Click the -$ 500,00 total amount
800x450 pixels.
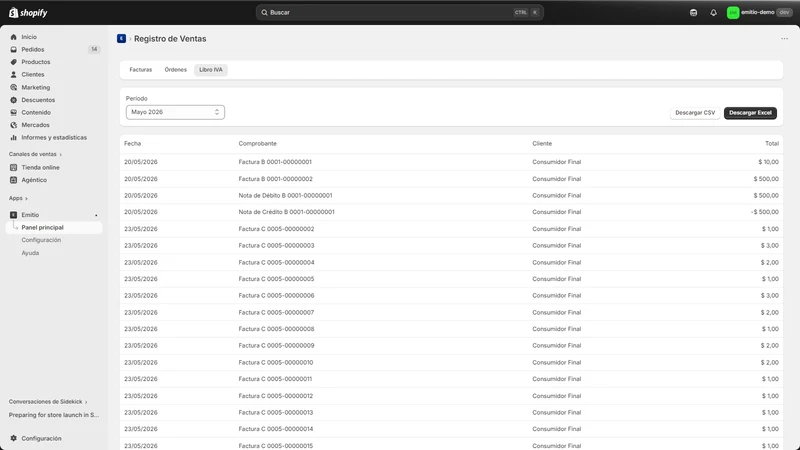765,212
